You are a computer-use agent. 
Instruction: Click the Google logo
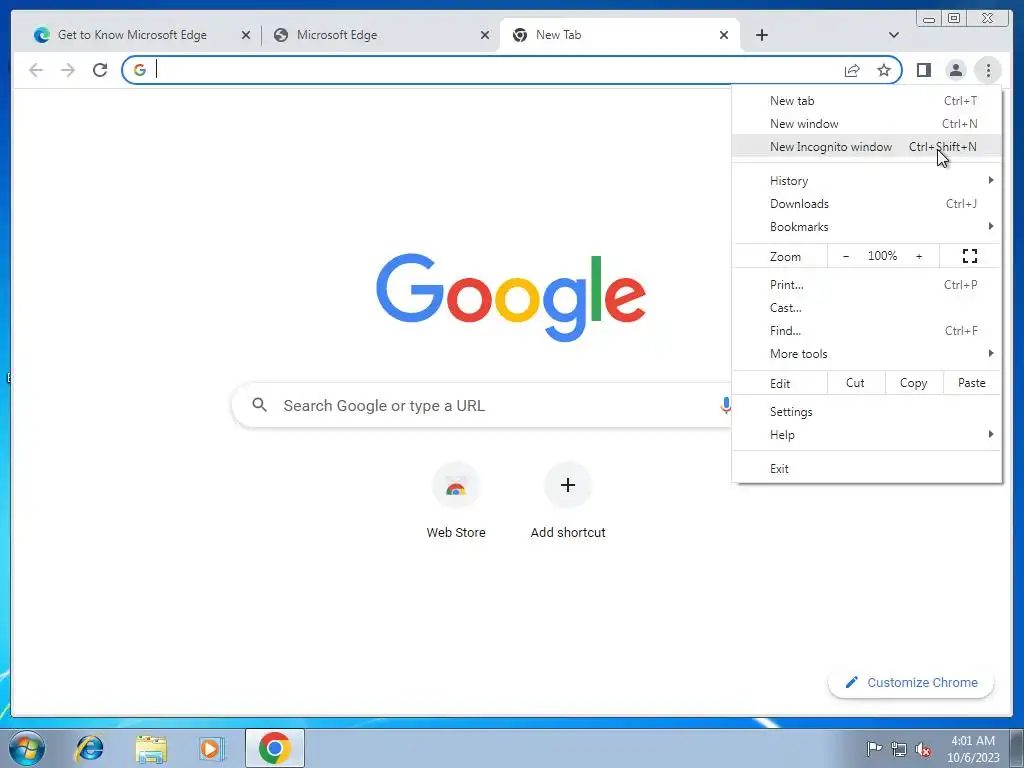(x=511, y=297)
